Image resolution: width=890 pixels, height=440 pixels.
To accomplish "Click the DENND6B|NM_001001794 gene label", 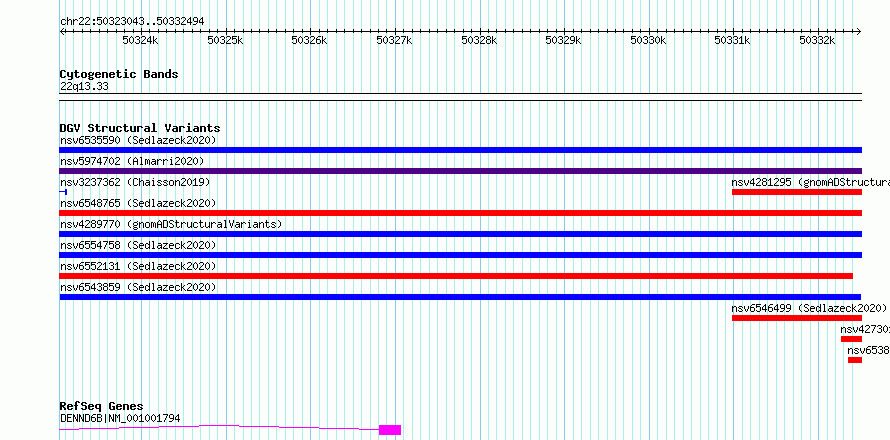I will (120, 418).
